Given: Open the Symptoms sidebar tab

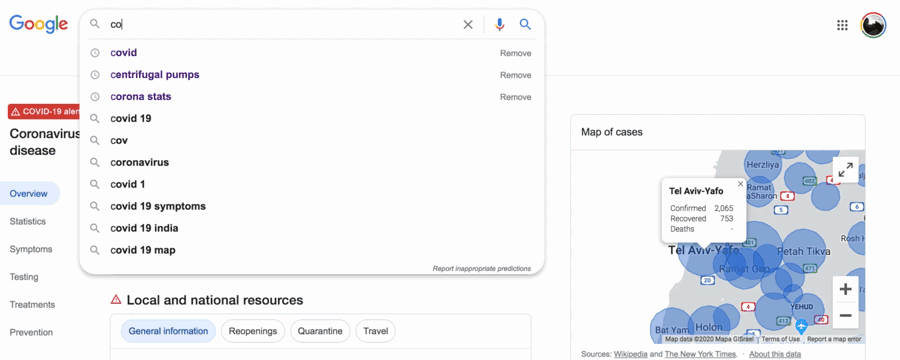Looking at the screenshot, I should point(31,249).
